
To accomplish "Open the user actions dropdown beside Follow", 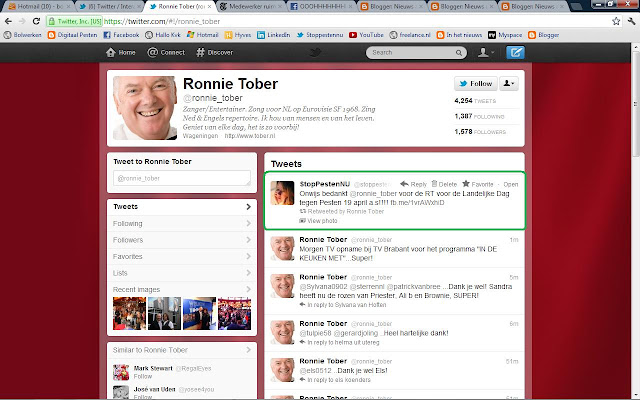I will (509, 83).
